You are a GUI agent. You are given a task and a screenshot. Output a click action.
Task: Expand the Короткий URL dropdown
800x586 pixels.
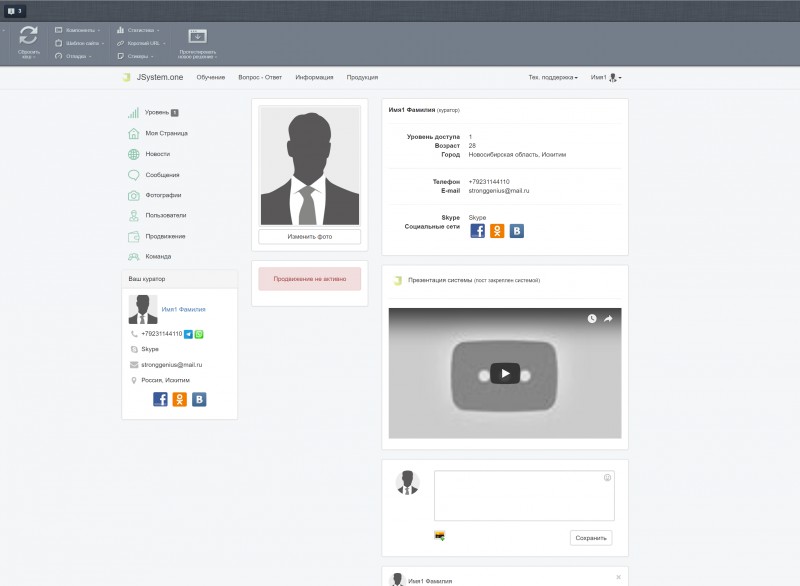[141, 43]
